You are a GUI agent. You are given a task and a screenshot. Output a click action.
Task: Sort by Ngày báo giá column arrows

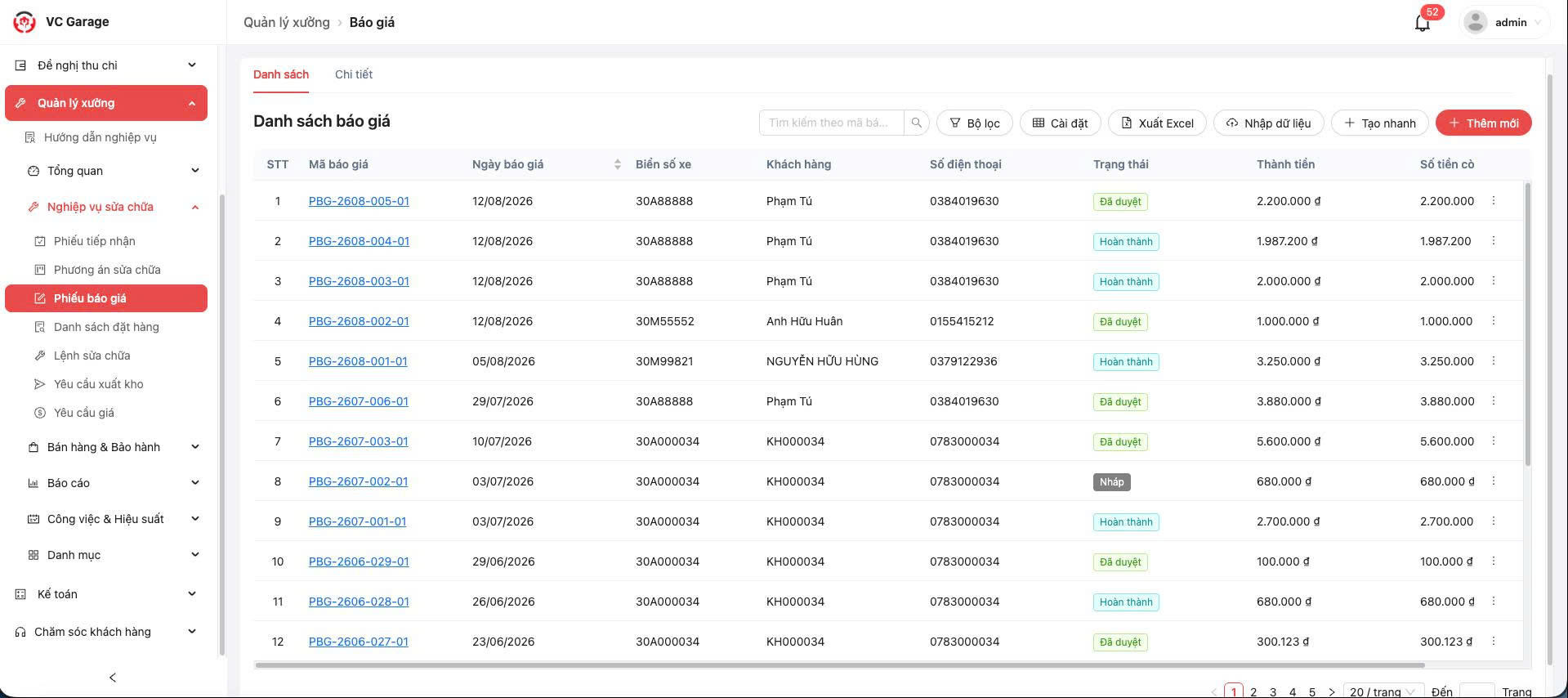click(618, 164)
